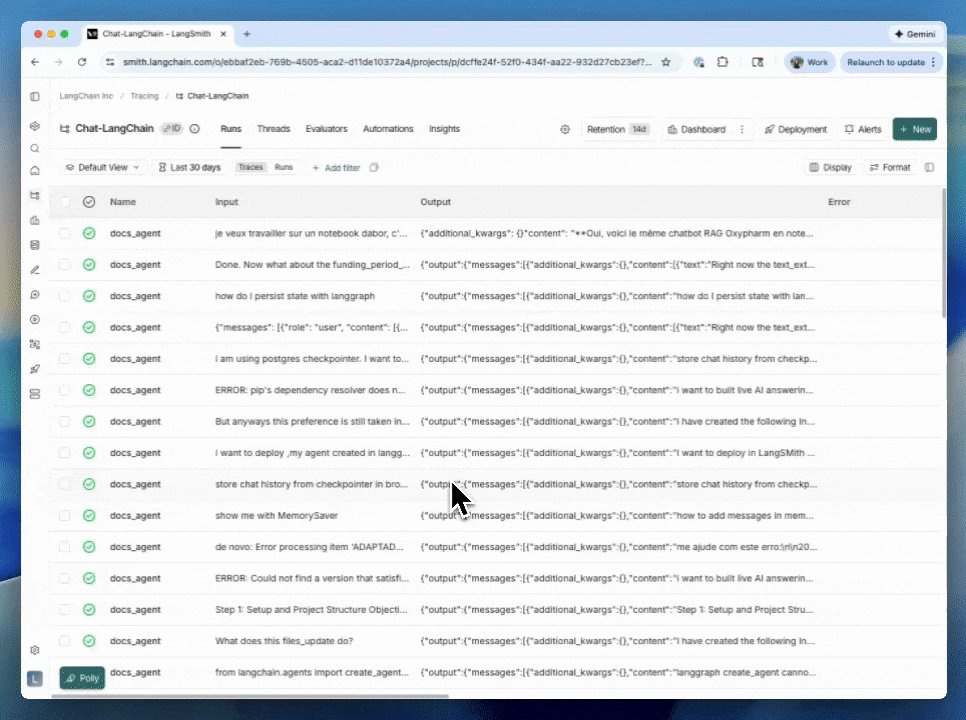Select all runs with the header checkbox
The width and height of the screenshot is (966, 720).
pyautogui.click(x=65, y=201)
